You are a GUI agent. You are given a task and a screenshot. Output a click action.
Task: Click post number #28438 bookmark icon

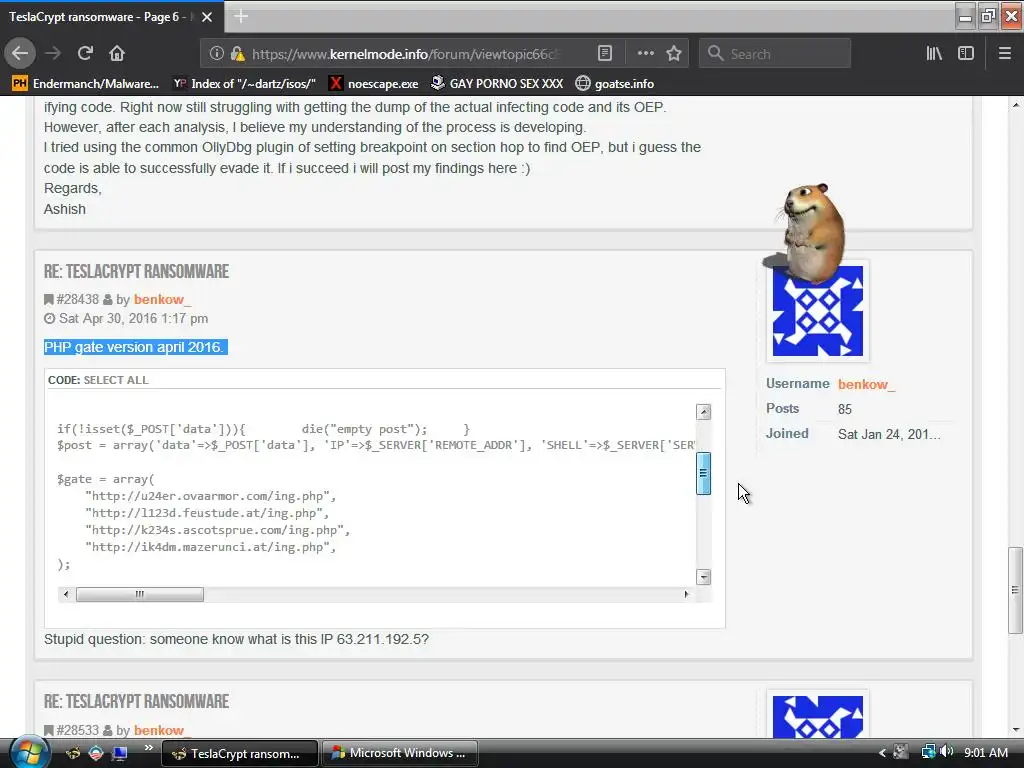[48, 300]
